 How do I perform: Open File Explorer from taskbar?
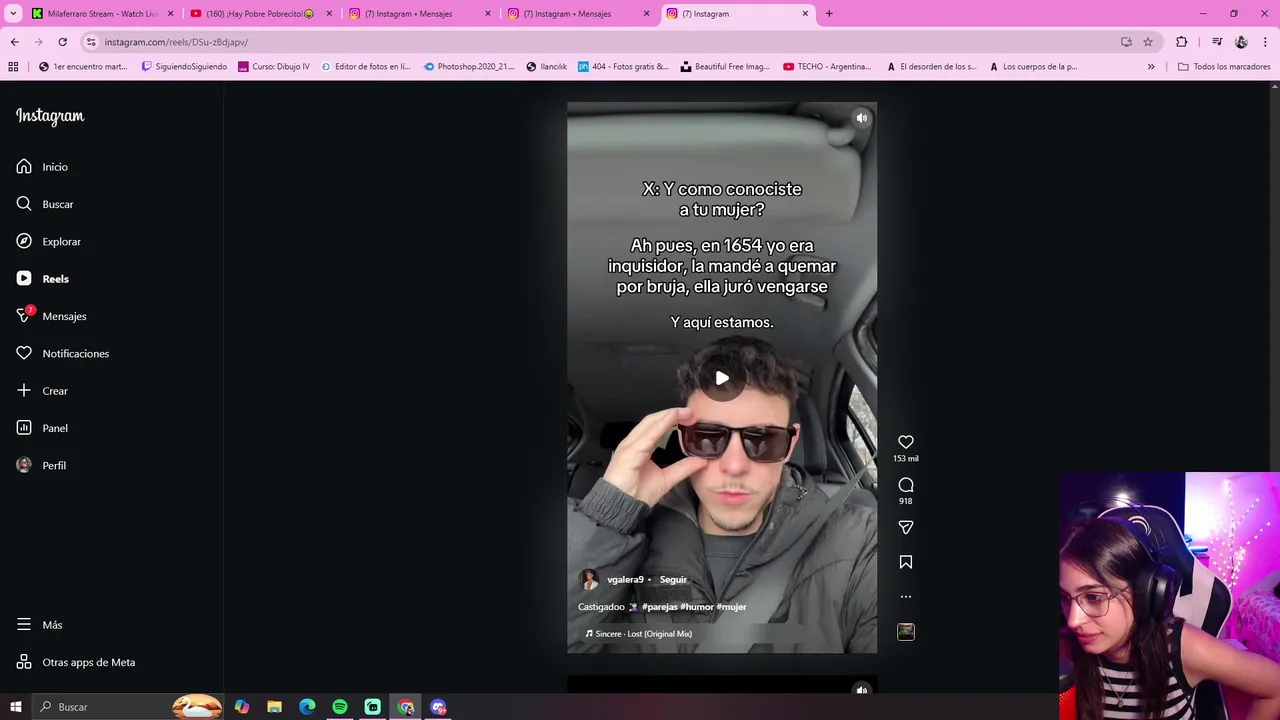[274, 707]
